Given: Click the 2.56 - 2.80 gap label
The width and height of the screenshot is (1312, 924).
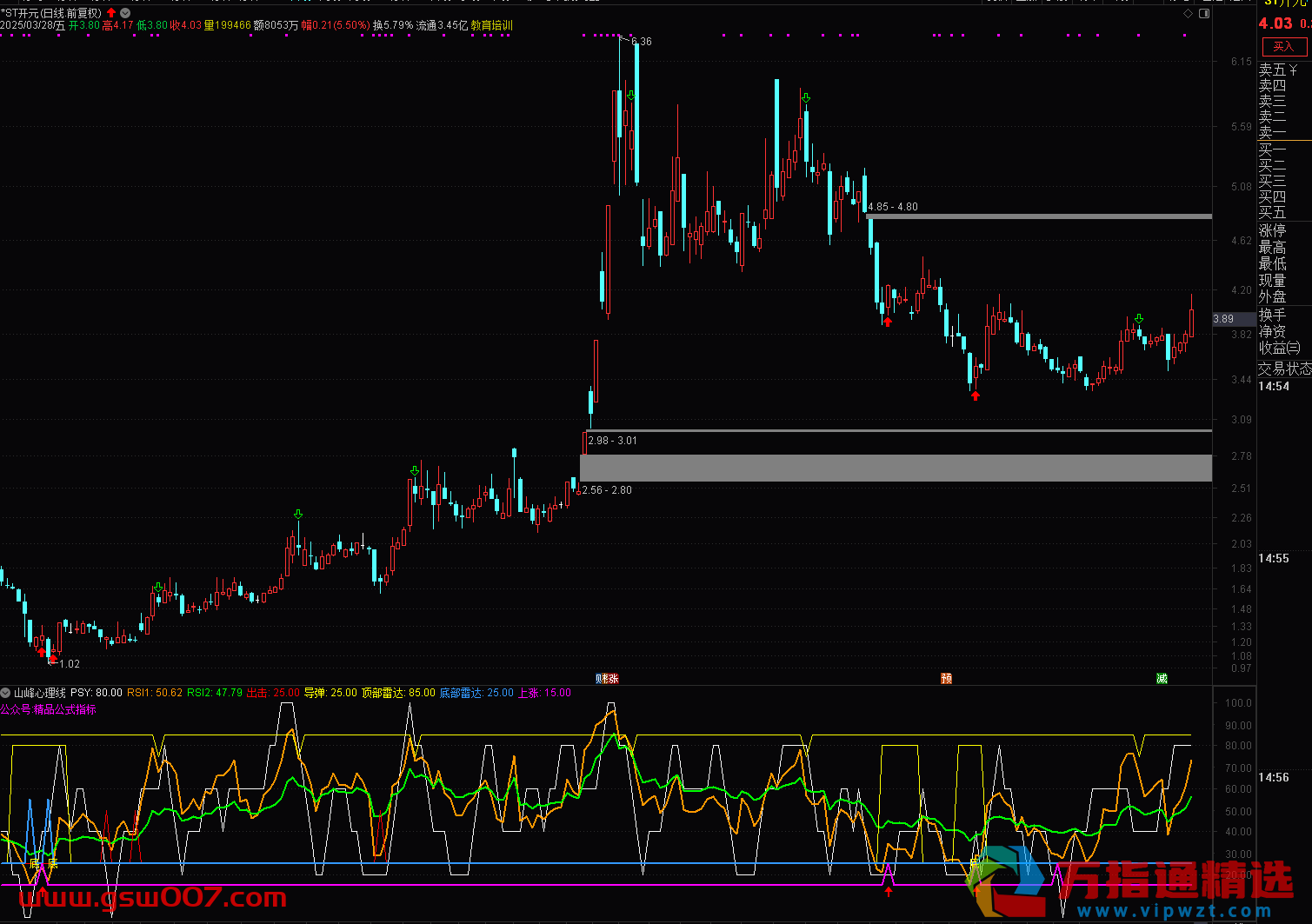Looking at the screenshot, I should pyautogui.click(x=607, y=490).
